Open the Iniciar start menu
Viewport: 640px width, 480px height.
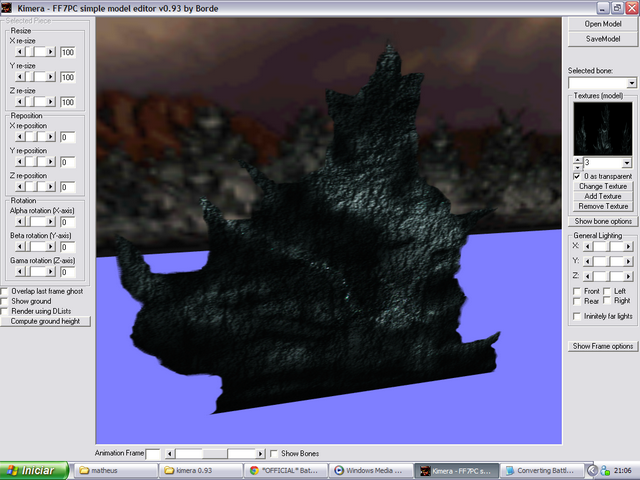tap(34, 471)
